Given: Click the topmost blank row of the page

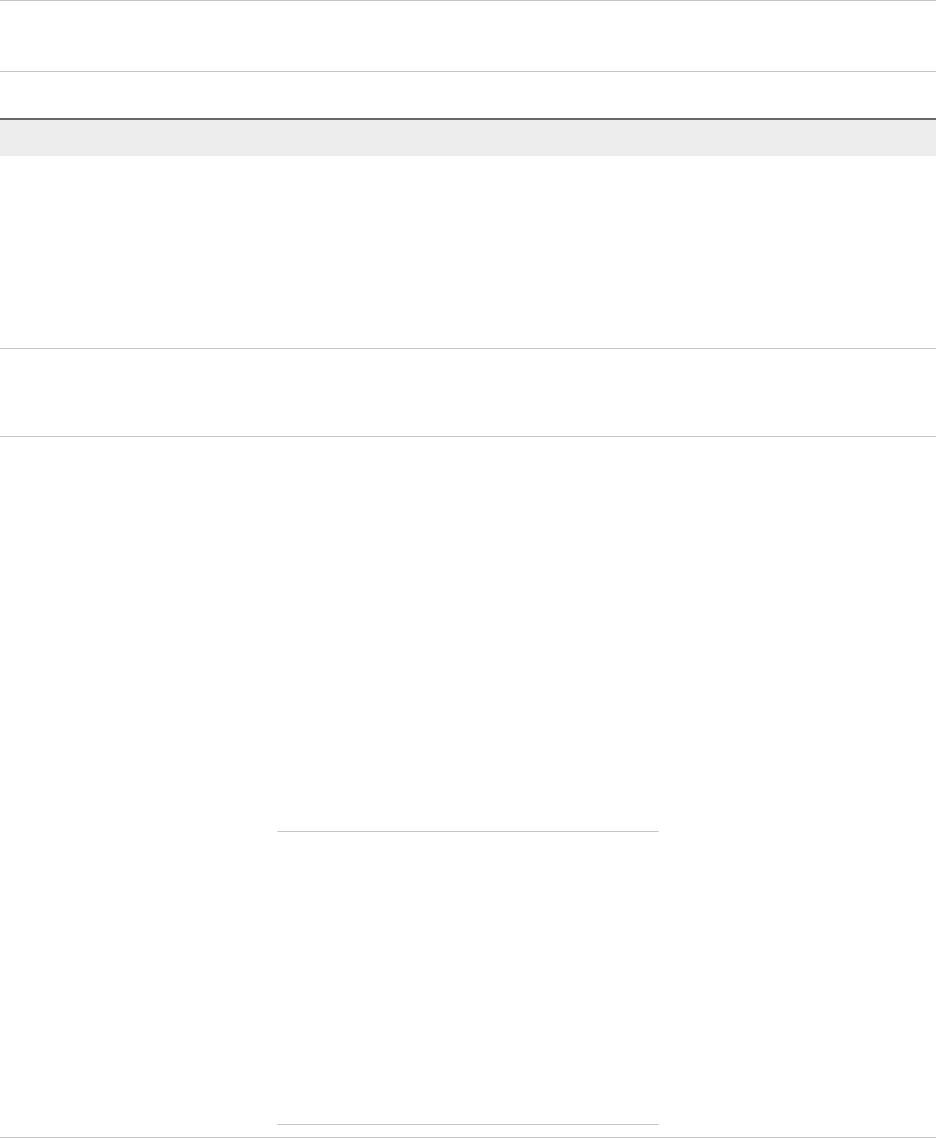Looking at the screenshot, I should (x=468, y=36).
